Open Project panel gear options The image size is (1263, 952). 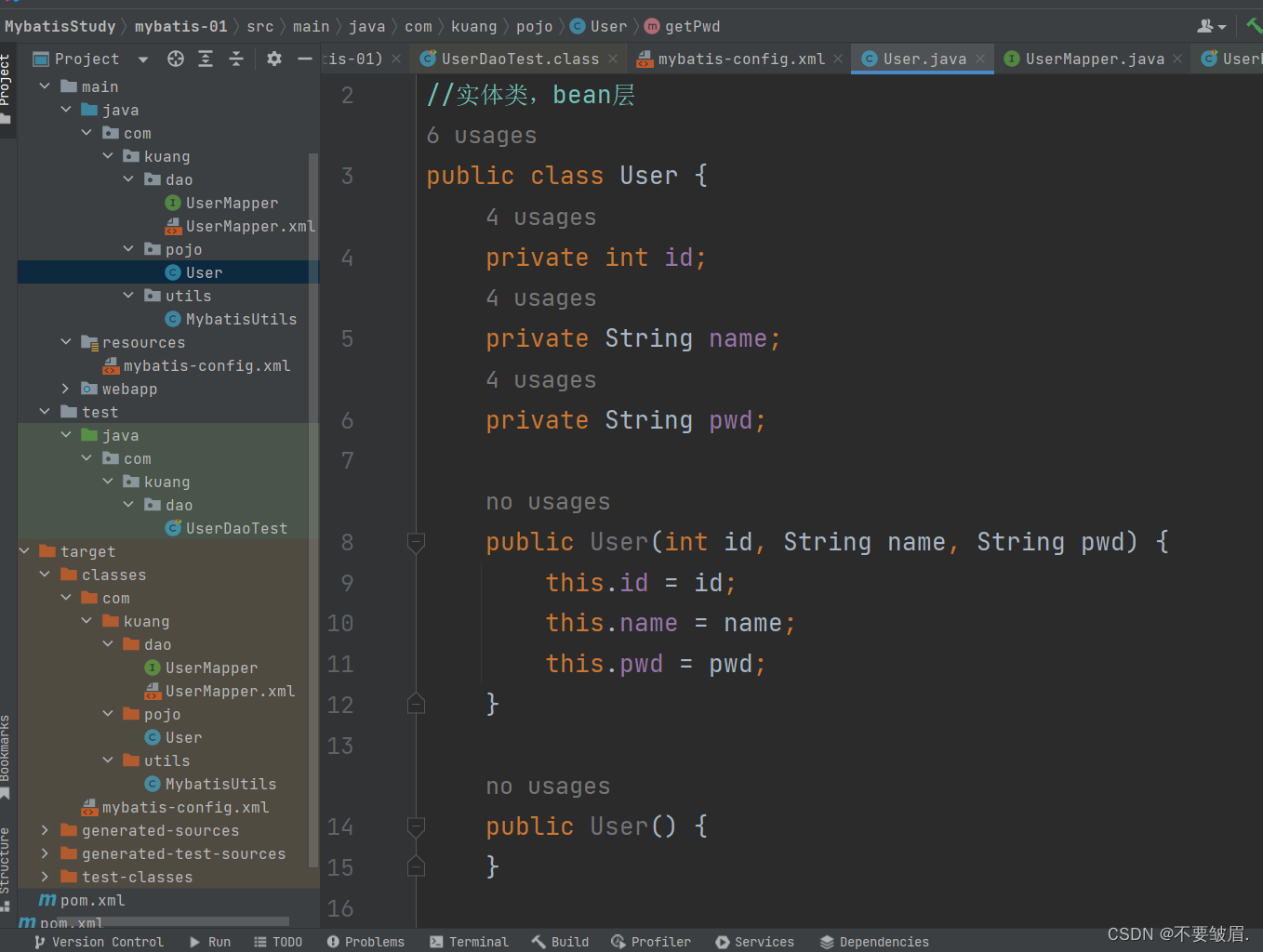tap(274, 59)
